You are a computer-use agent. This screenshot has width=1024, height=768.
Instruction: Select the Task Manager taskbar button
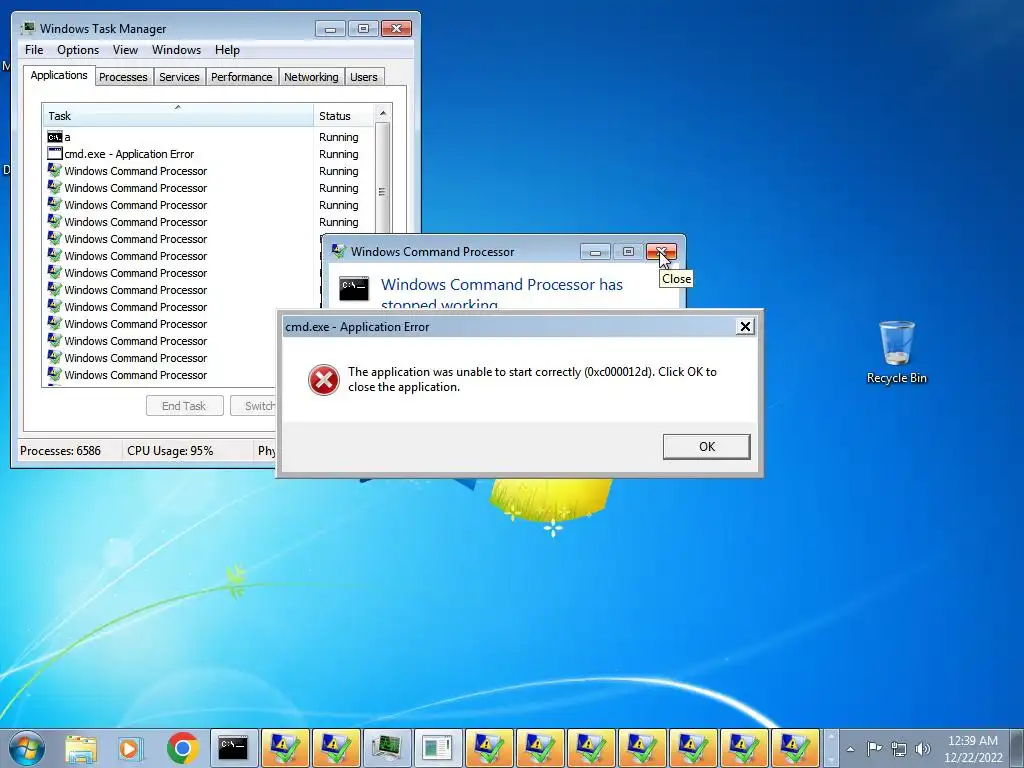(387, 748)
